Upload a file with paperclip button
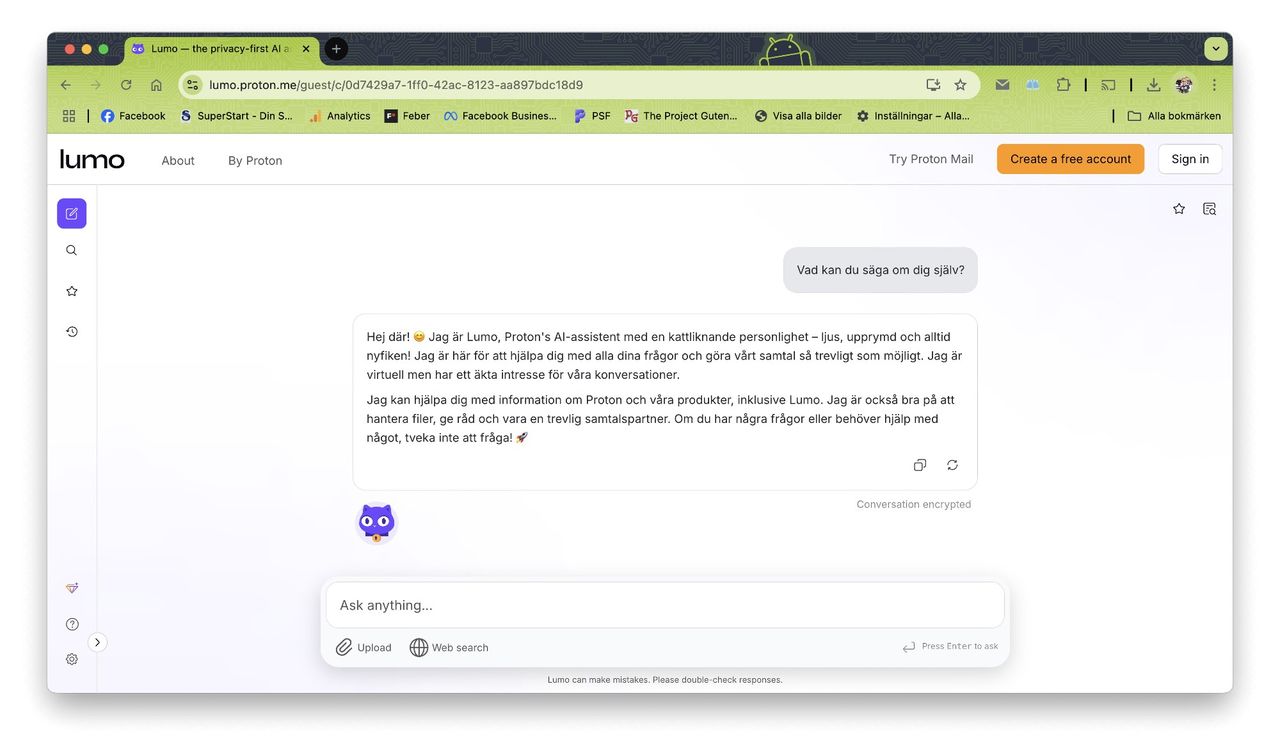 click(x=364, y=647)
